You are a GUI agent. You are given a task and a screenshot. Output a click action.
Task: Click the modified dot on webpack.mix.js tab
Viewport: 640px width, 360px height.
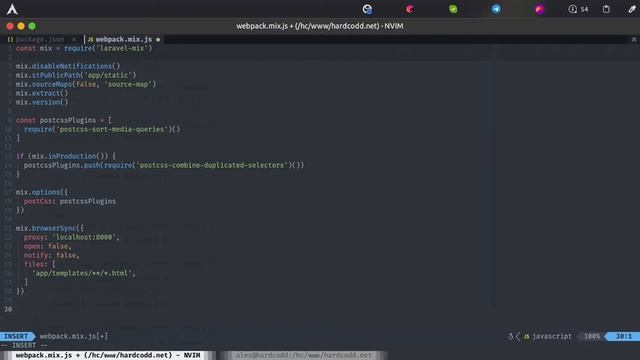pyautogui.click(x=158, y=40)
